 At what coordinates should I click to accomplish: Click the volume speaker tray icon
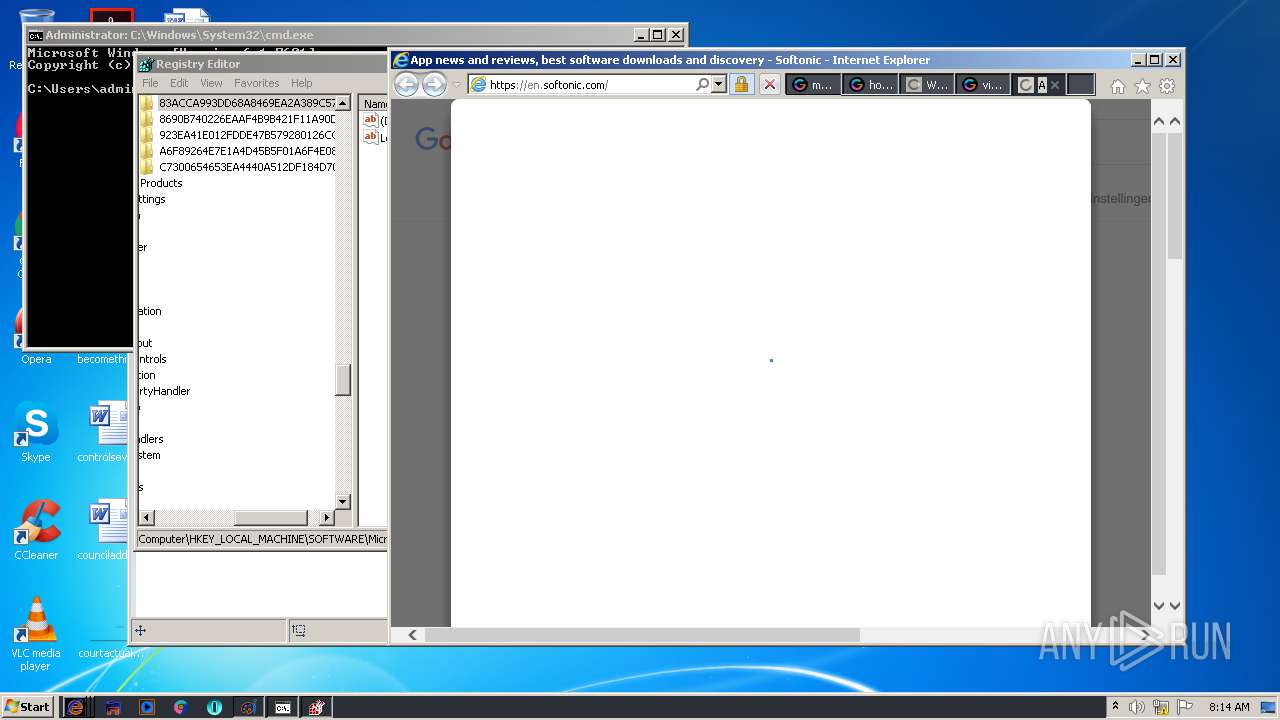pyautogui.click(x=1137, y=707)
